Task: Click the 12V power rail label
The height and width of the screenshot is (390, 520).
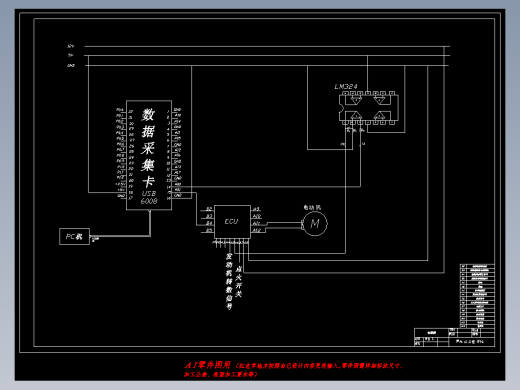Action: (x=71, y=46)
